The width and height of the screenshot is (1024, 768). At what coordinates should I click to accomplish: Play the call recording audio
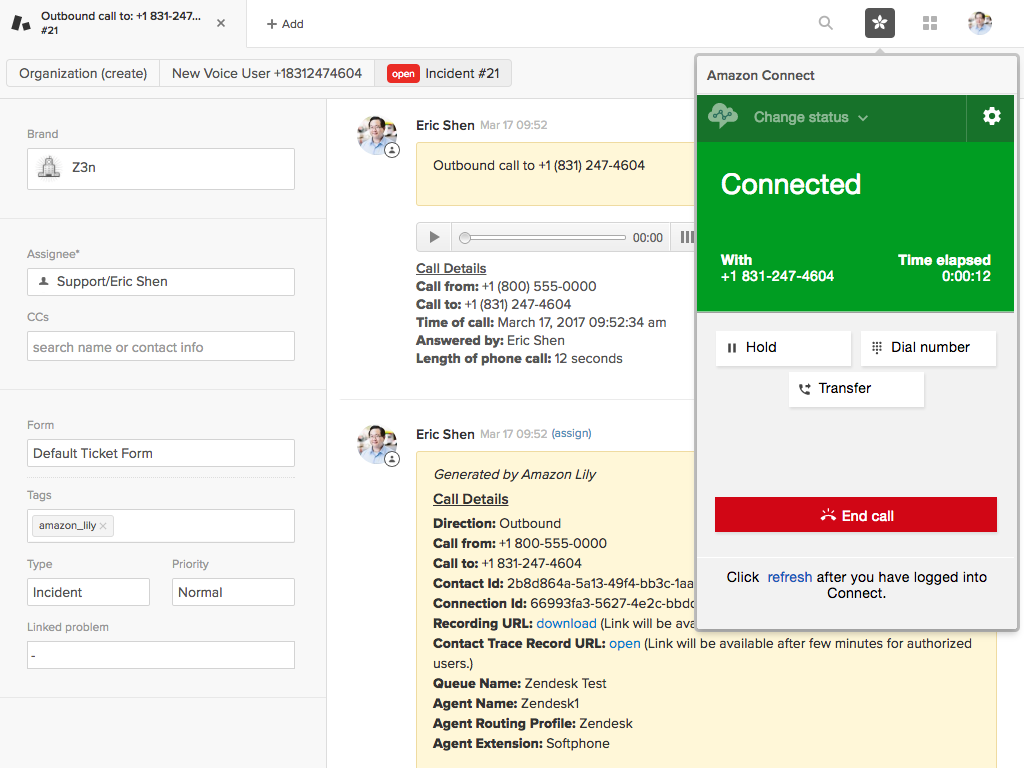coord(434,237)
